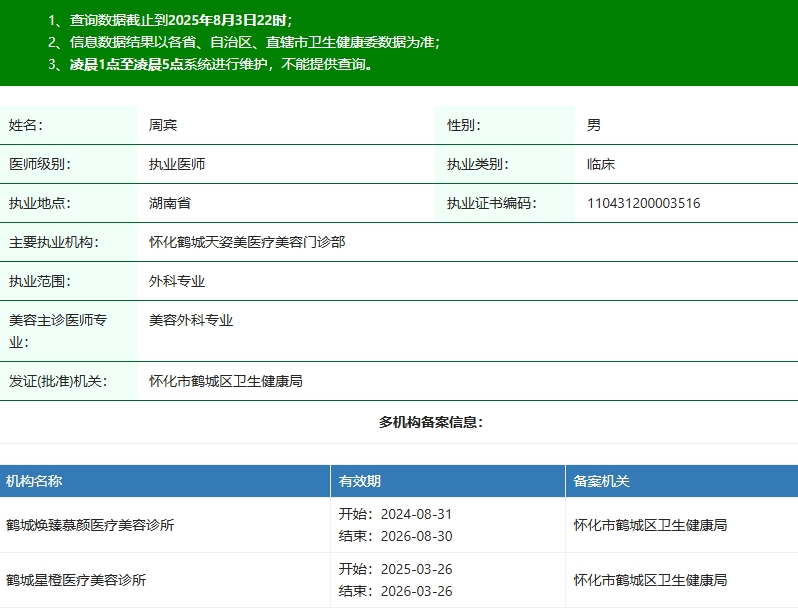Screen dimensions: 798x611
Task: Select the 外科专业 practice scope value
Action: click(177, 281)
